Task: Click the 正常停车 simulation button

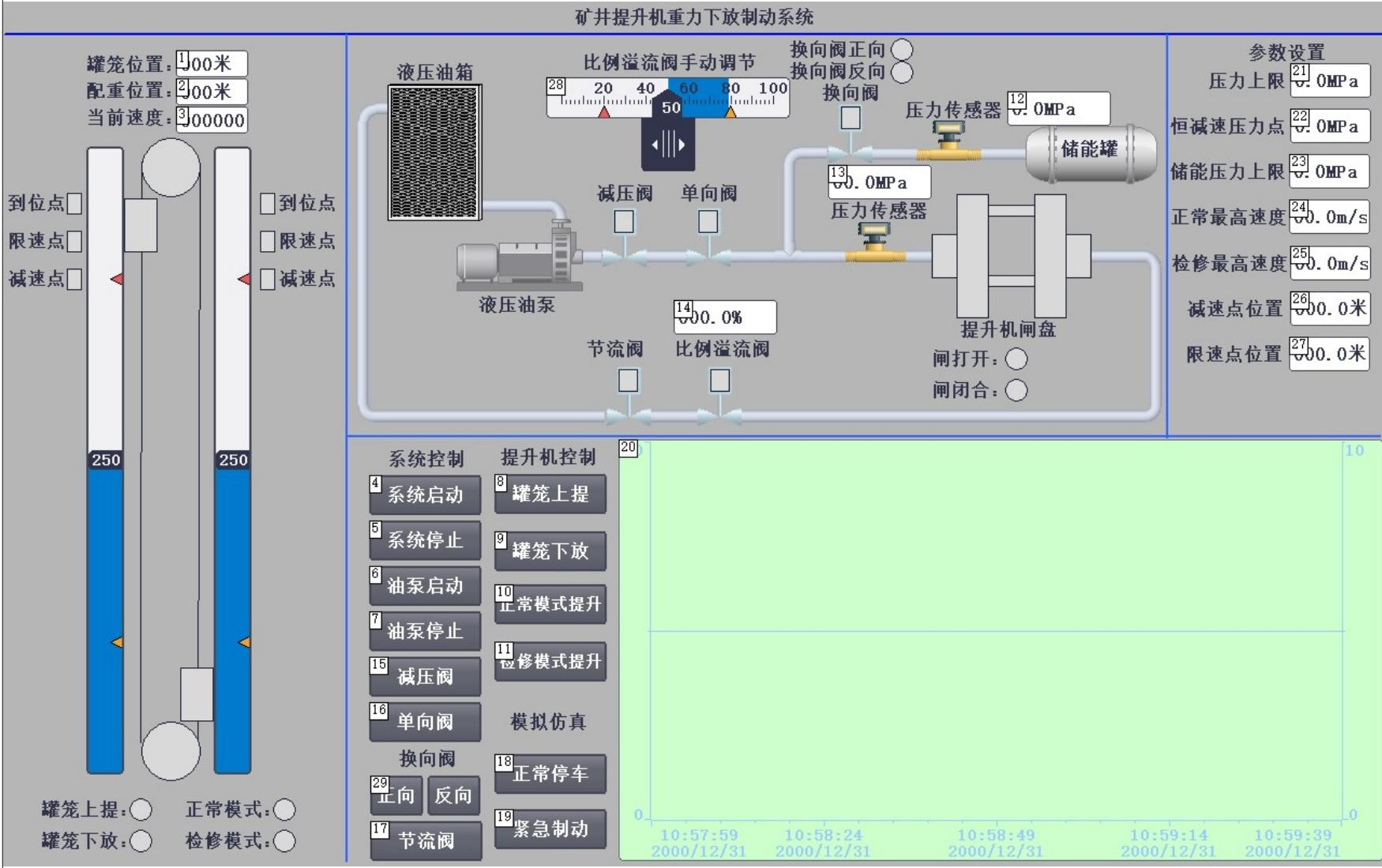Action: pyautogui.click(x=550, y=774)
